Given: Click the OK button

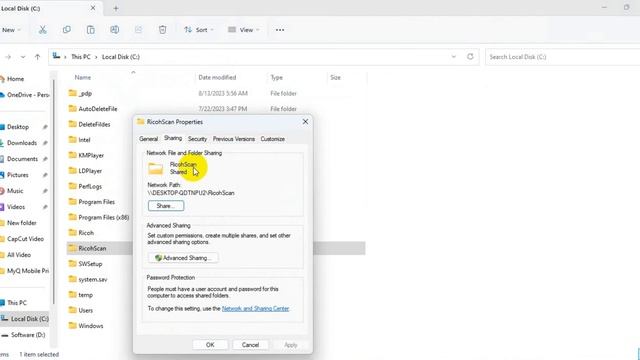Looking at the screenshot, I should (x=210, y=345).
